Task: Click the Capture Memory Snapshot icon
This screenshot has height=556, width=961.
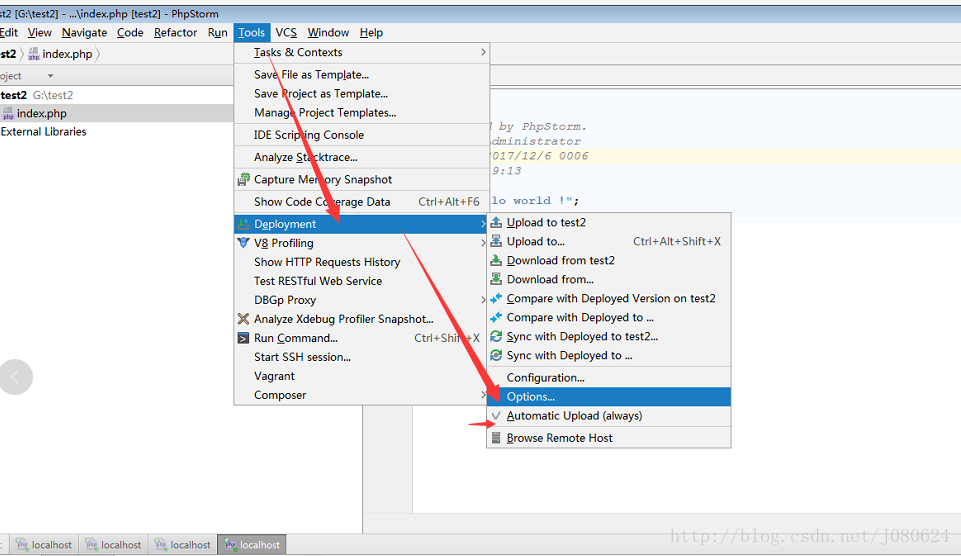Action: click(243, 179)
